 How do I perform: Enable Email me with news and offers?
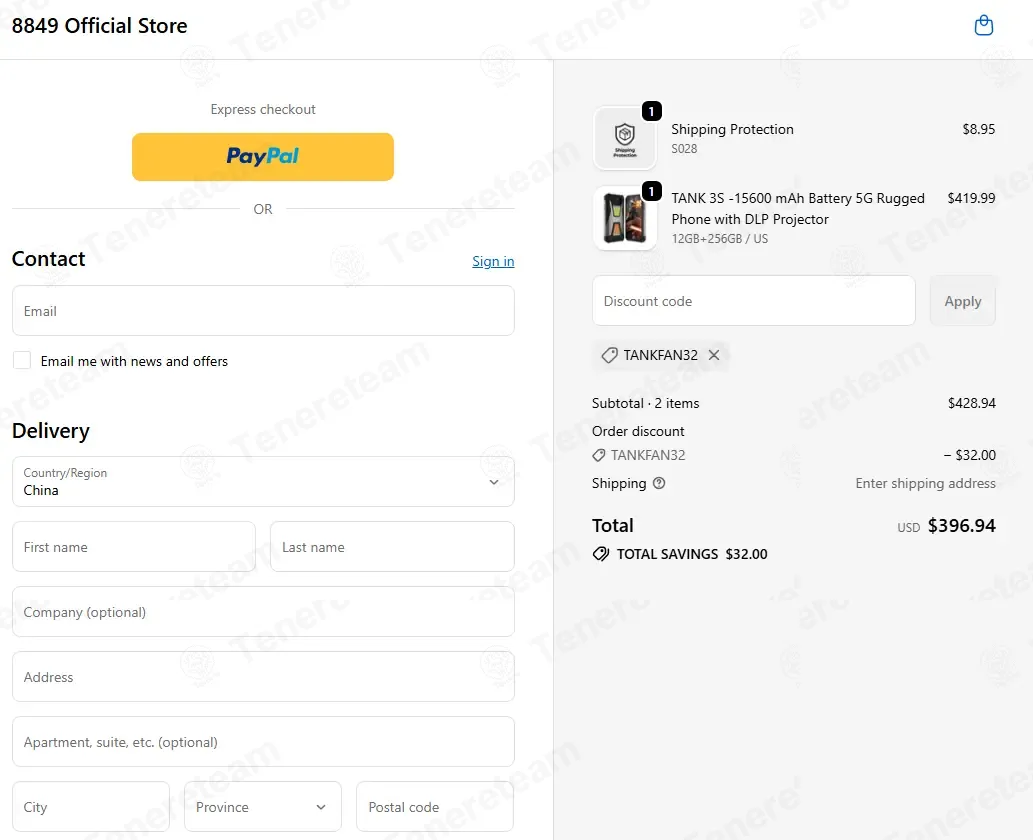coord(22,361)
